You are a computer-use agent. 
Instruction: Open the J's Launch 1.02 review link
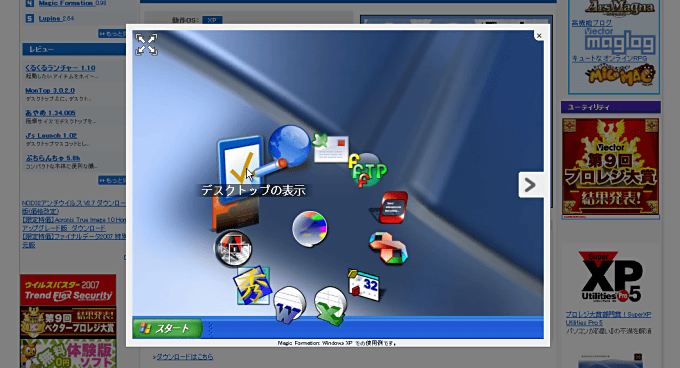click(51, 136)
